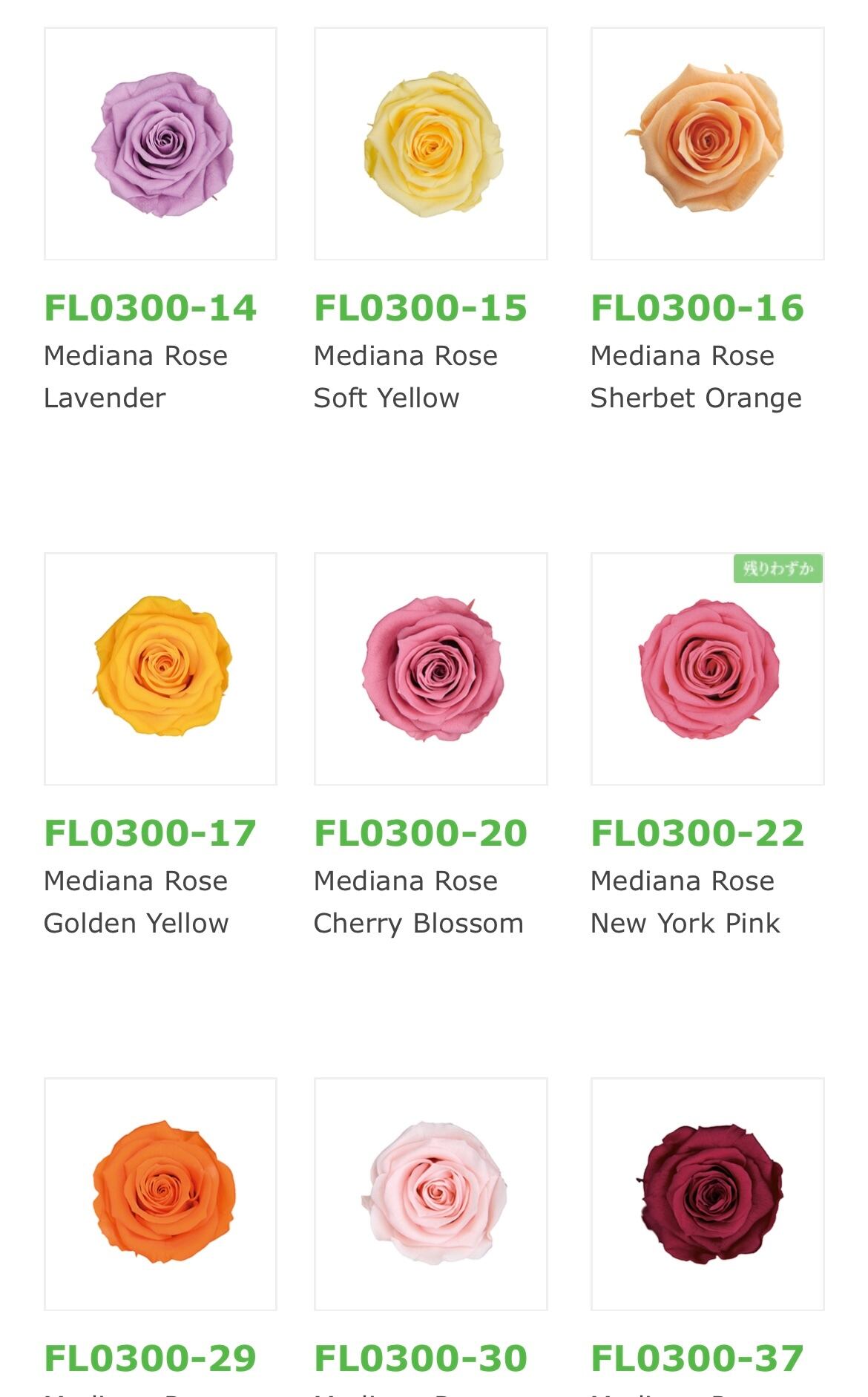
Task: View the dark red rose image above FL0300-37
Action: pyautogui.click(x=707, y=1194)
